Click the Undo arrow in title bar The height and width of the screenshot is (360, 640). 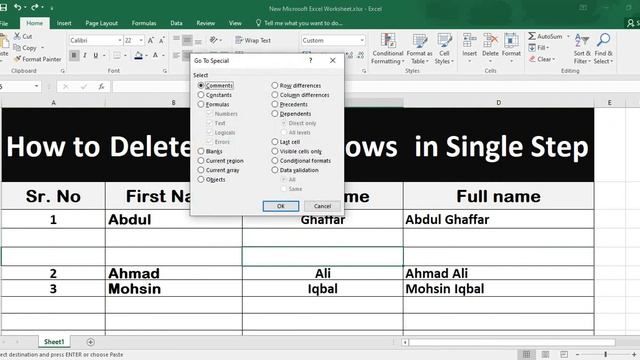(x=17, y=7)
